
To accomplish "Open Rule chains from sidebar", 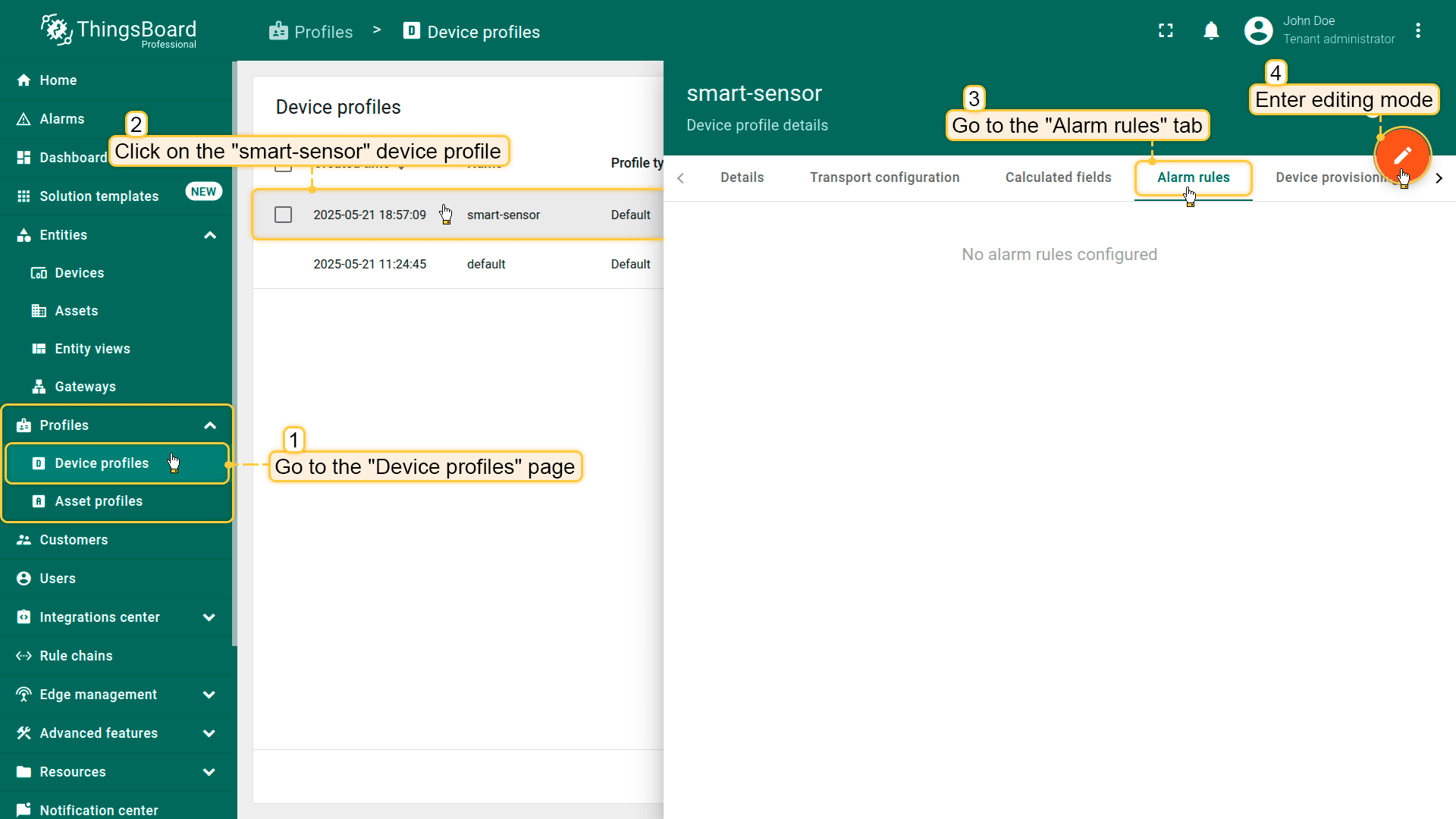I will pos(76,656).
